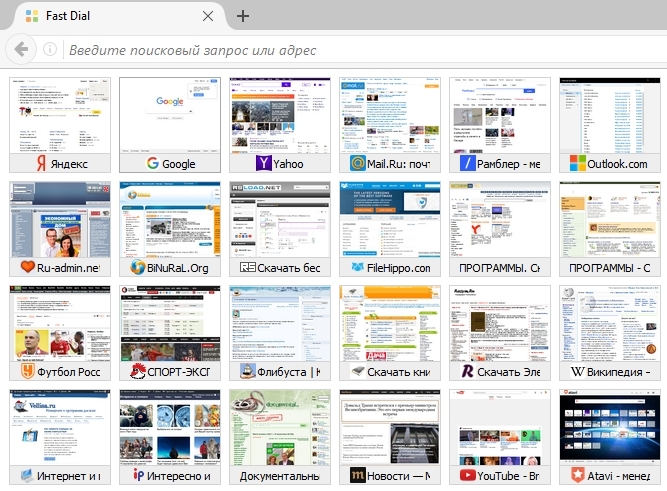Click the back arrow navigation button

tap(20, 49)
